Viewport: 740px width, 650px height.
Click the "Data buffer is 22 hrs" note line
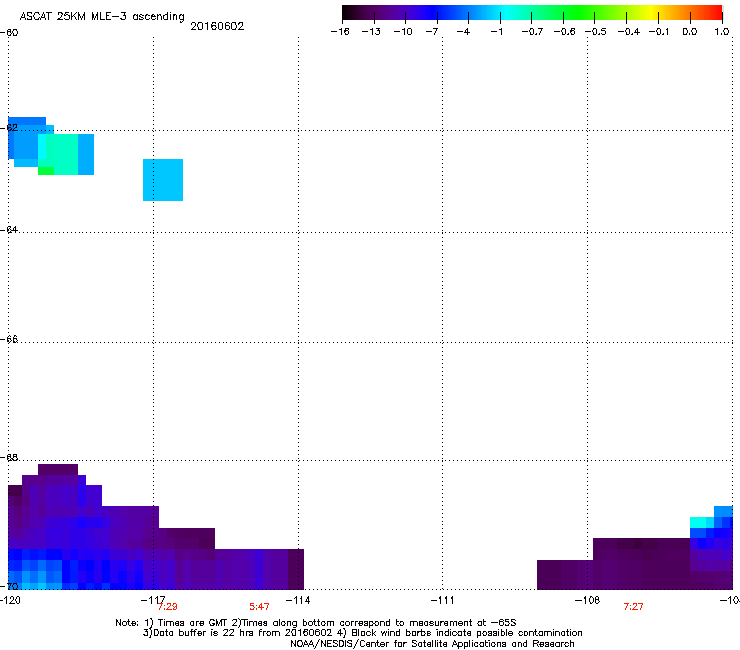click(x=362, y=633)
